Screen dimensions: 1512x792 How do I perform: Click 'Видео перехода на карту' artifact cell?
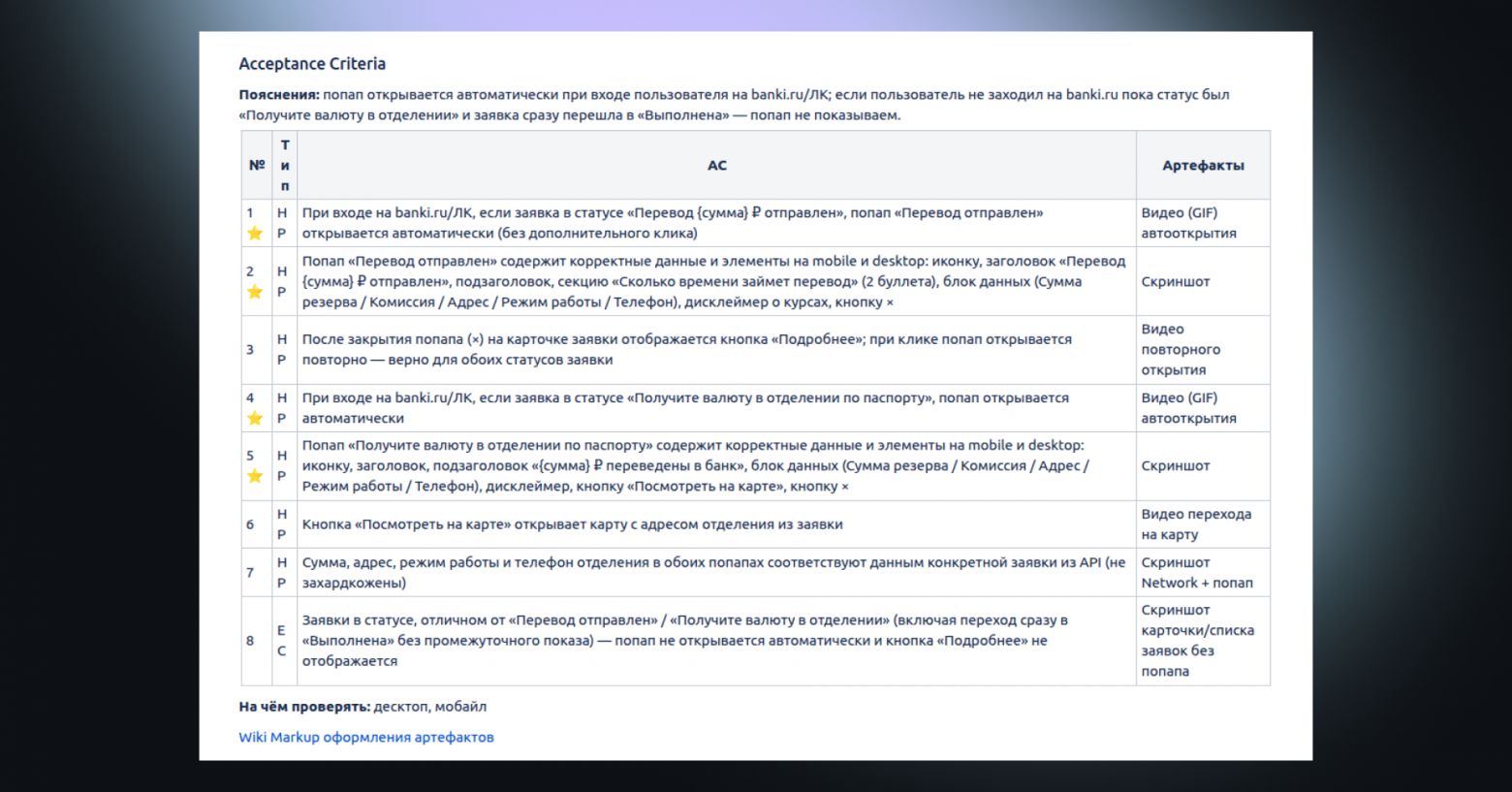(1203, 524)
